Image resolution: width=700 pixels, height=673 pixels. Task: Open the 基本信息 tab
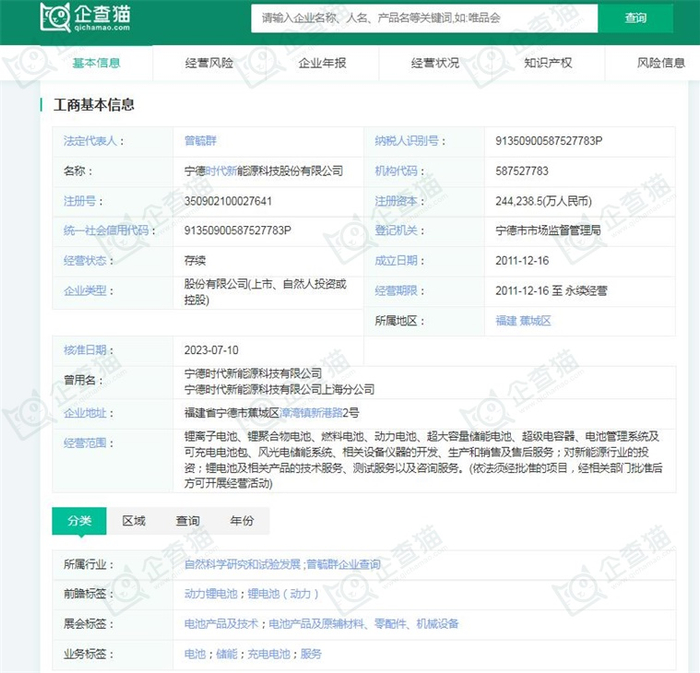(96, 63)
